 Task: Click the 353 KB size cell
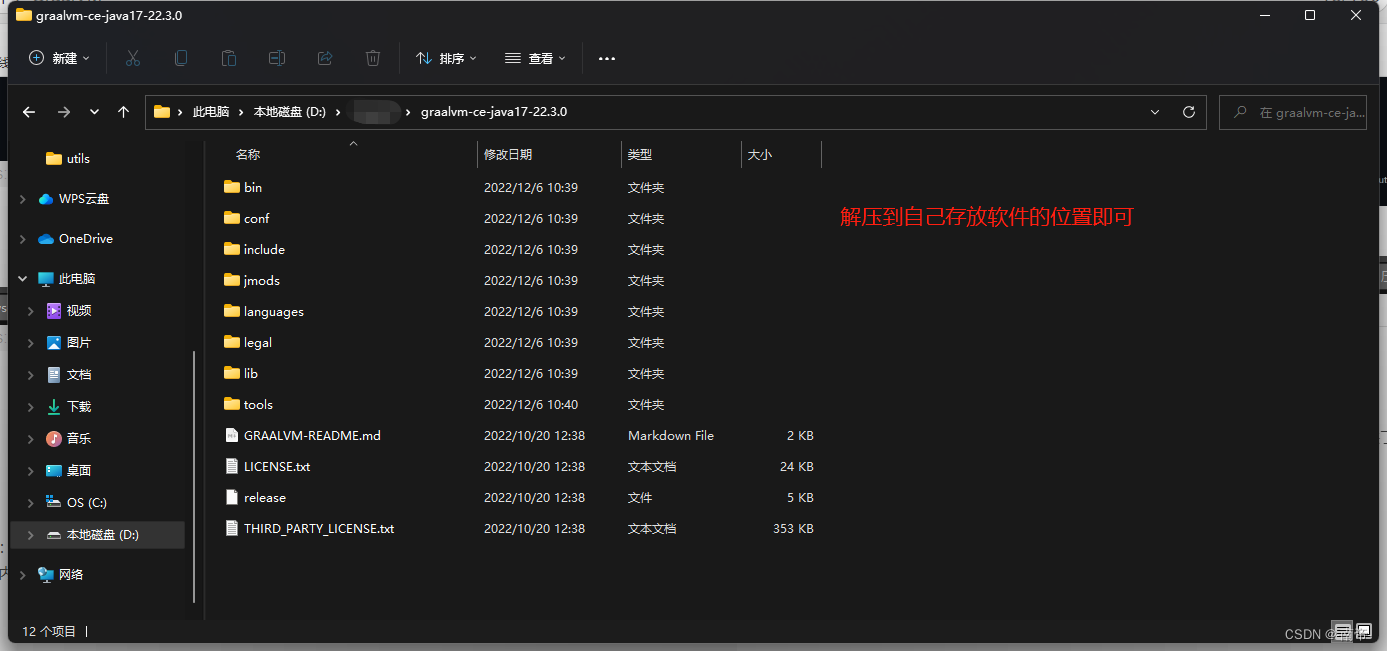click(x=793, y=528)
